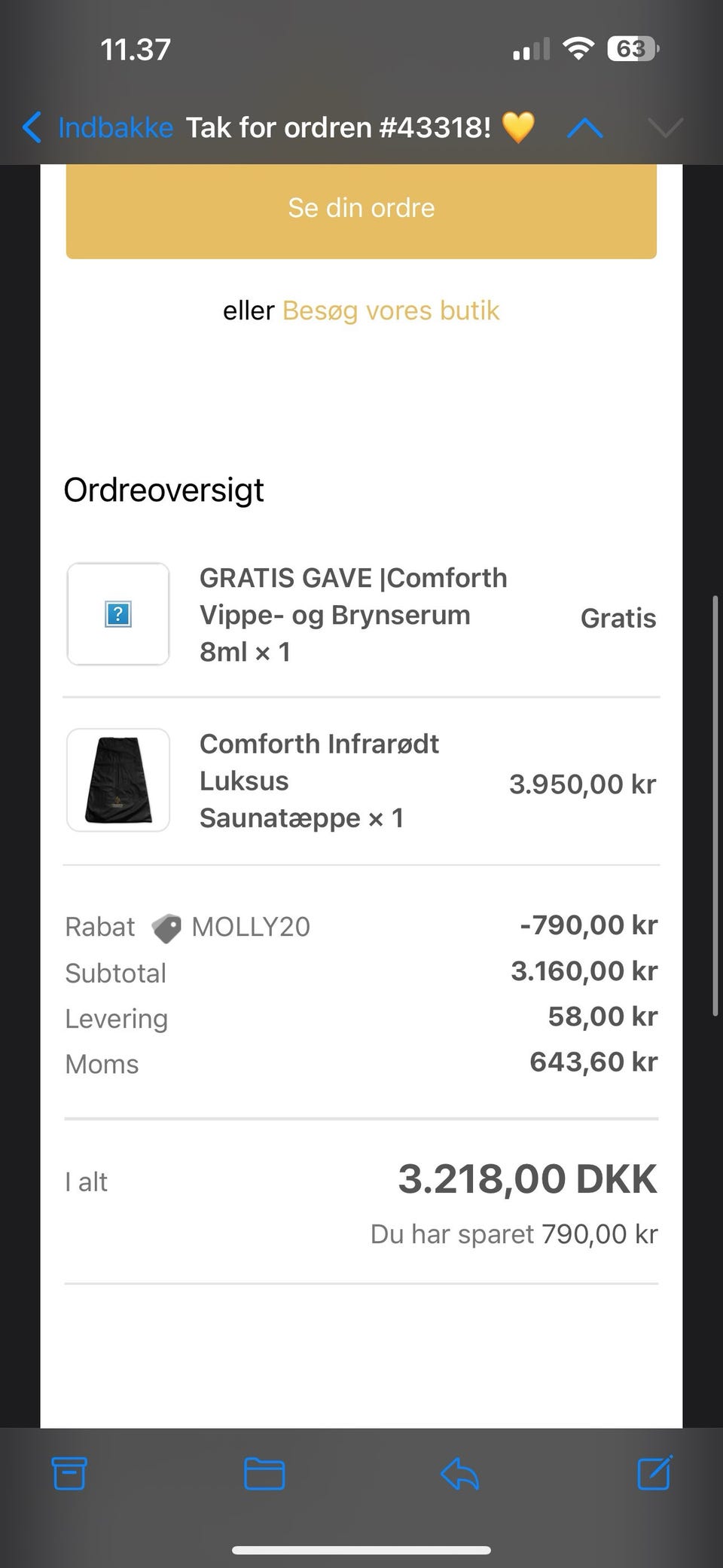Go to the next message with the down chevron
This screenshot has width=723, height=1568.
coord(665,129)
